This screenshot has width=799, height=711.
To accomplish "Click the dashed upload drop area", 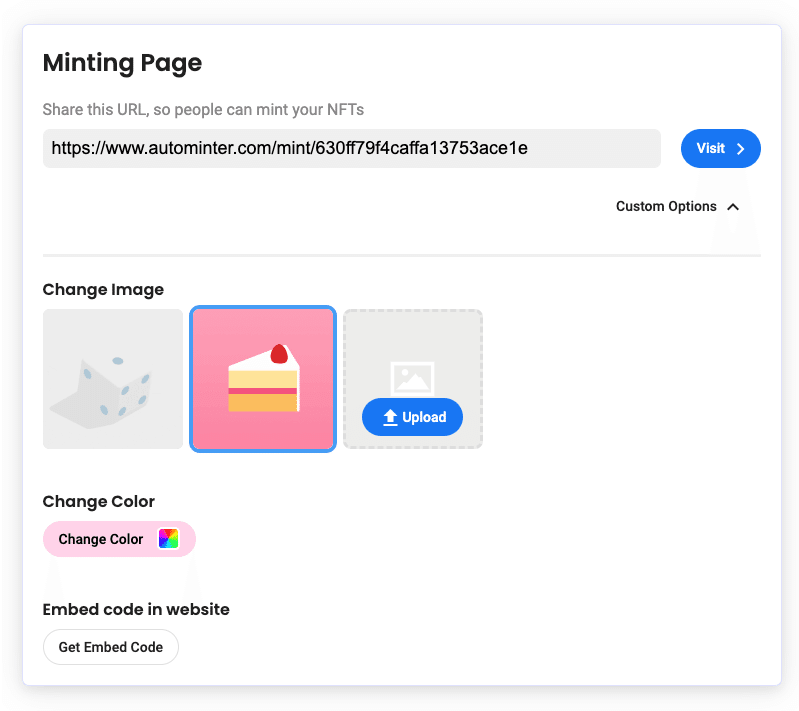I will click(x=413, y=379).
